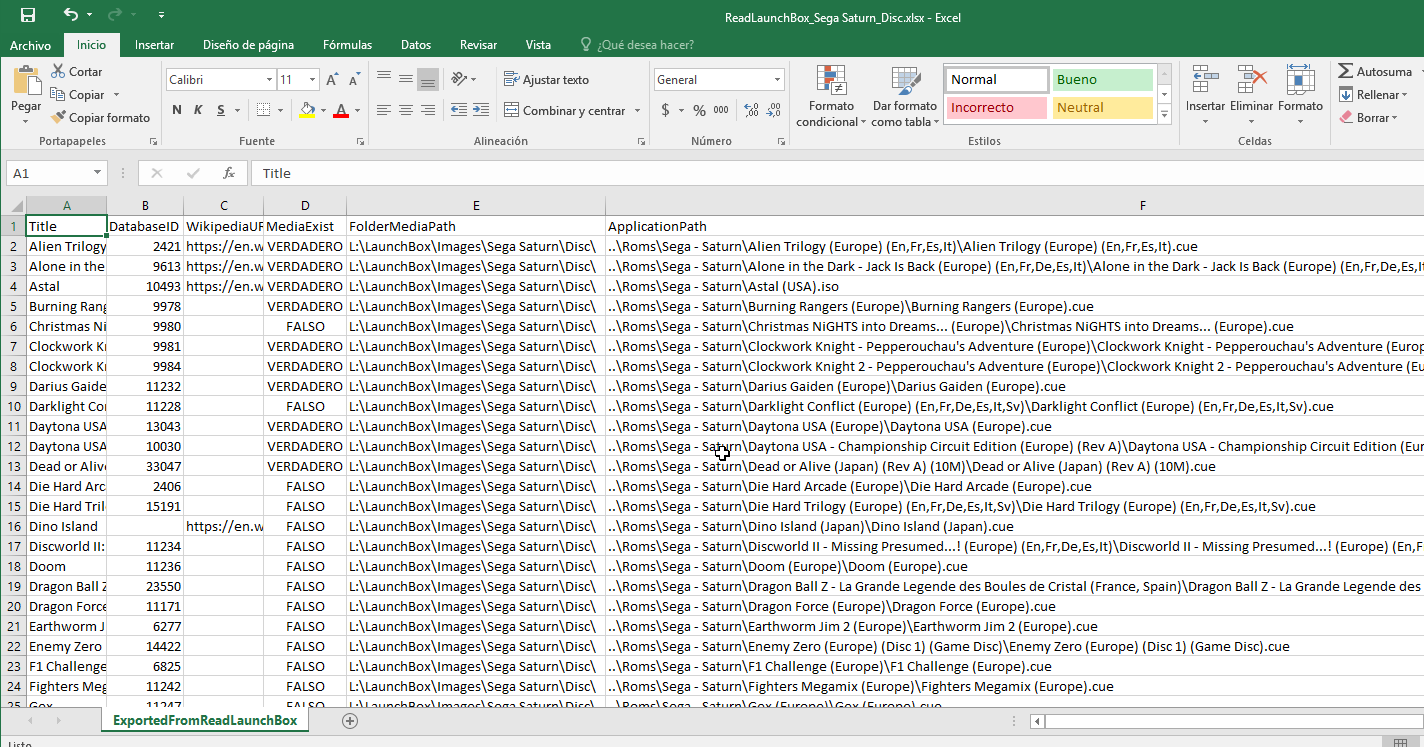This screenshot has width=1424, height=747.
Task: Switch to the Datos tab
Action: coord(415,45)
